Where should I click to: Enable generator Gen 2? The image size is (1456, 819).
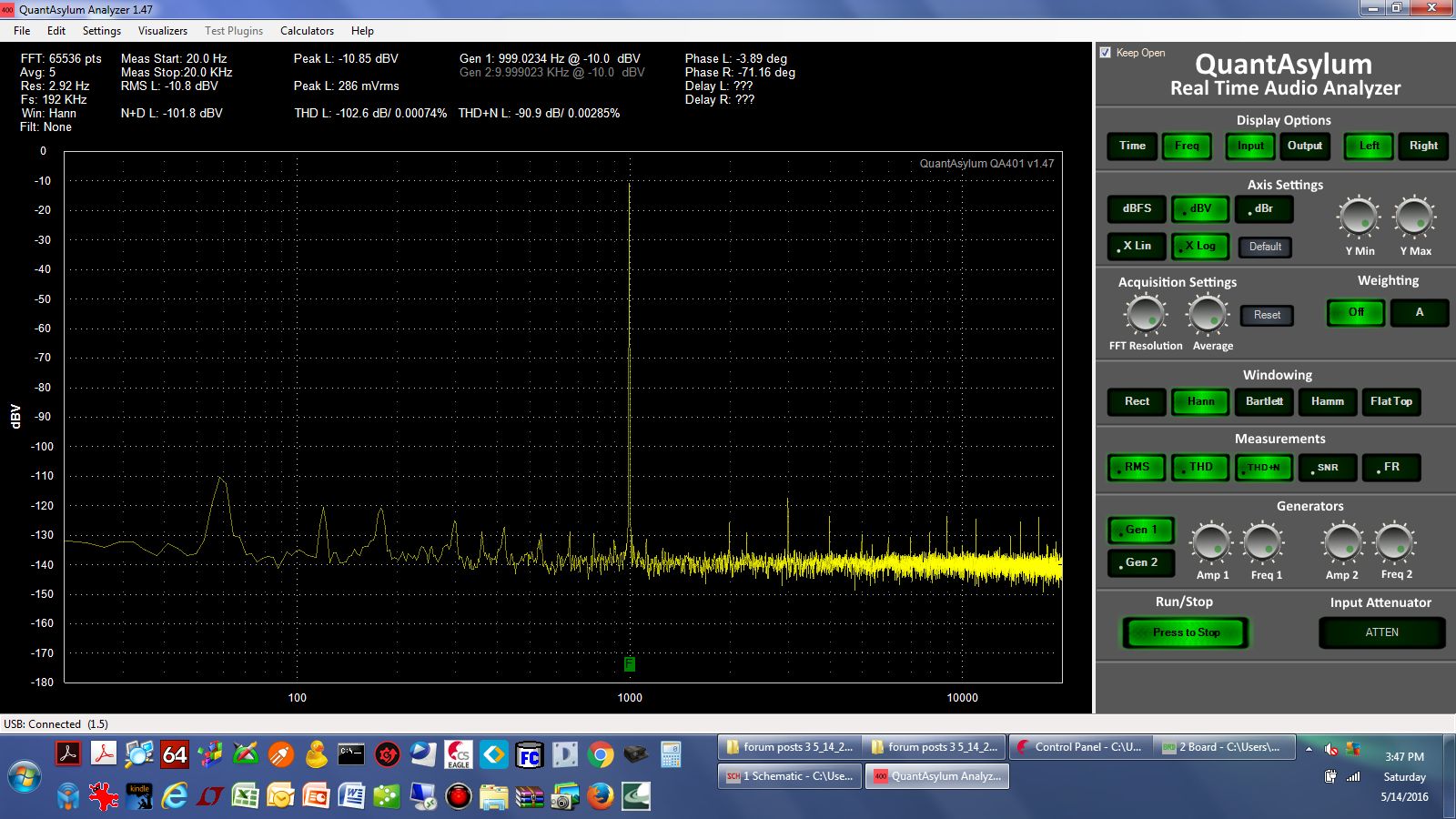click(x=1141, y=562)
